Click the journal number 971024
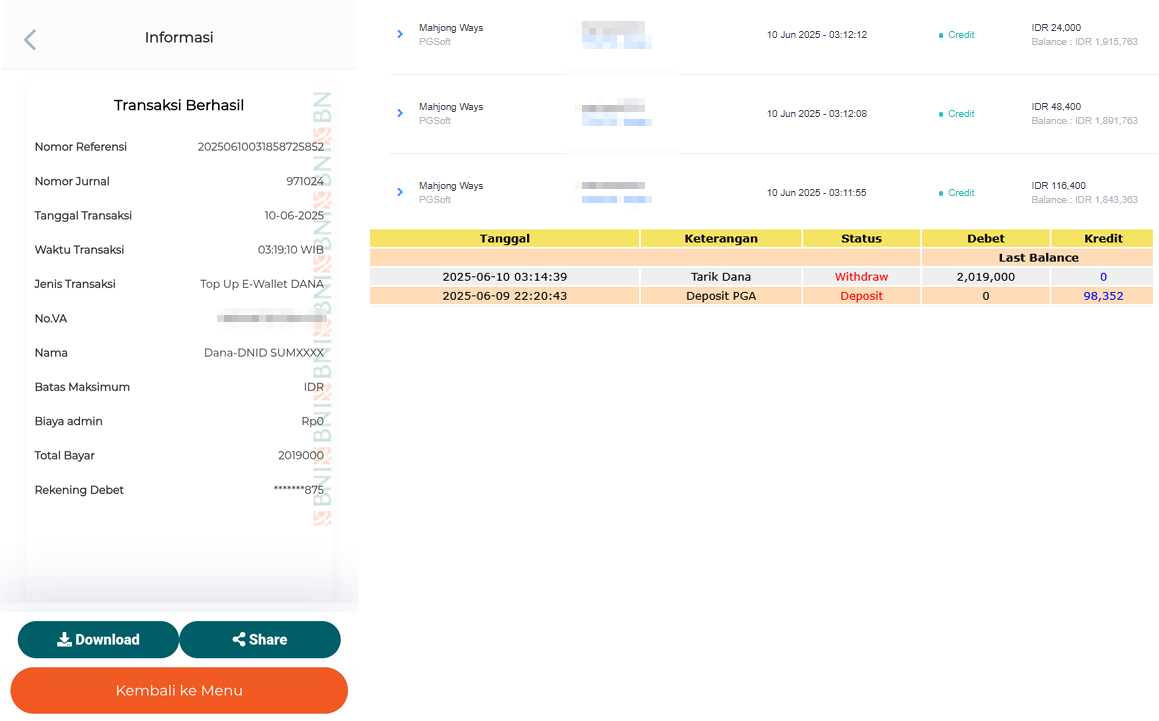1159x721 pixels. coord(305,181)
